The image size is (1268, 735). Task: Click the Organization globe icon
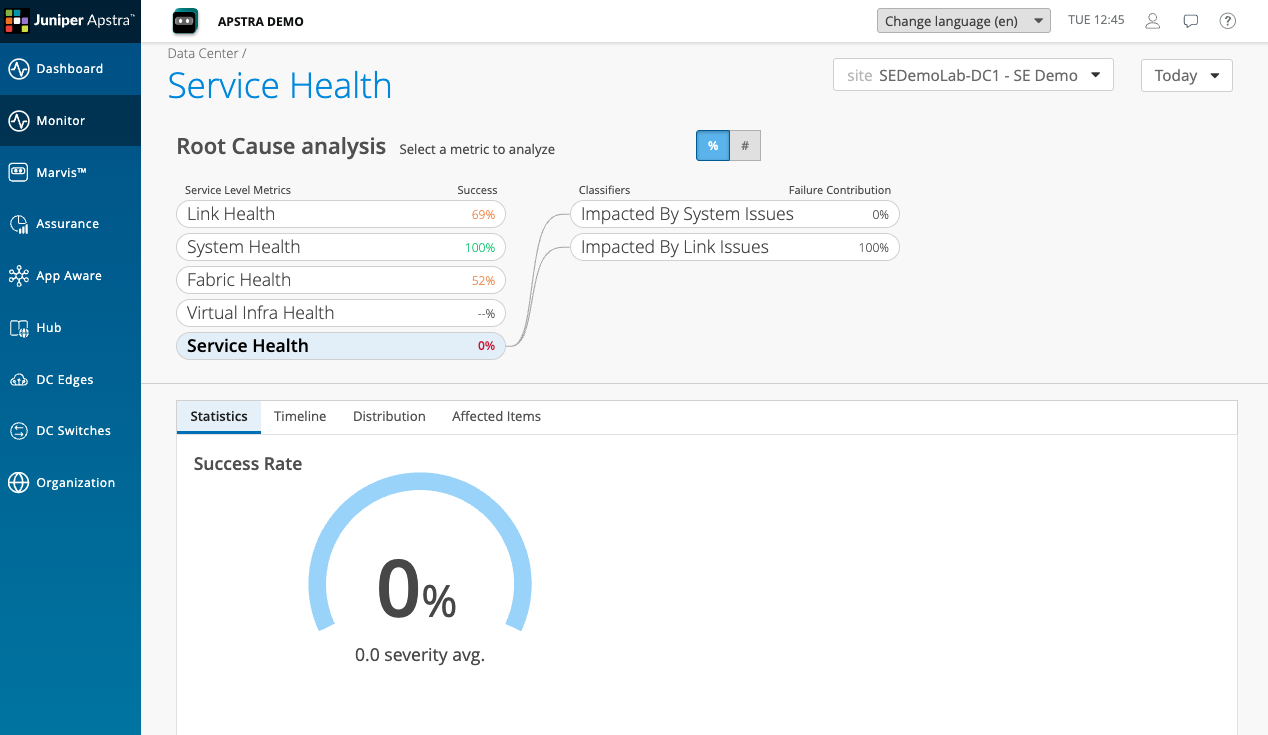(x=19, y=483)
